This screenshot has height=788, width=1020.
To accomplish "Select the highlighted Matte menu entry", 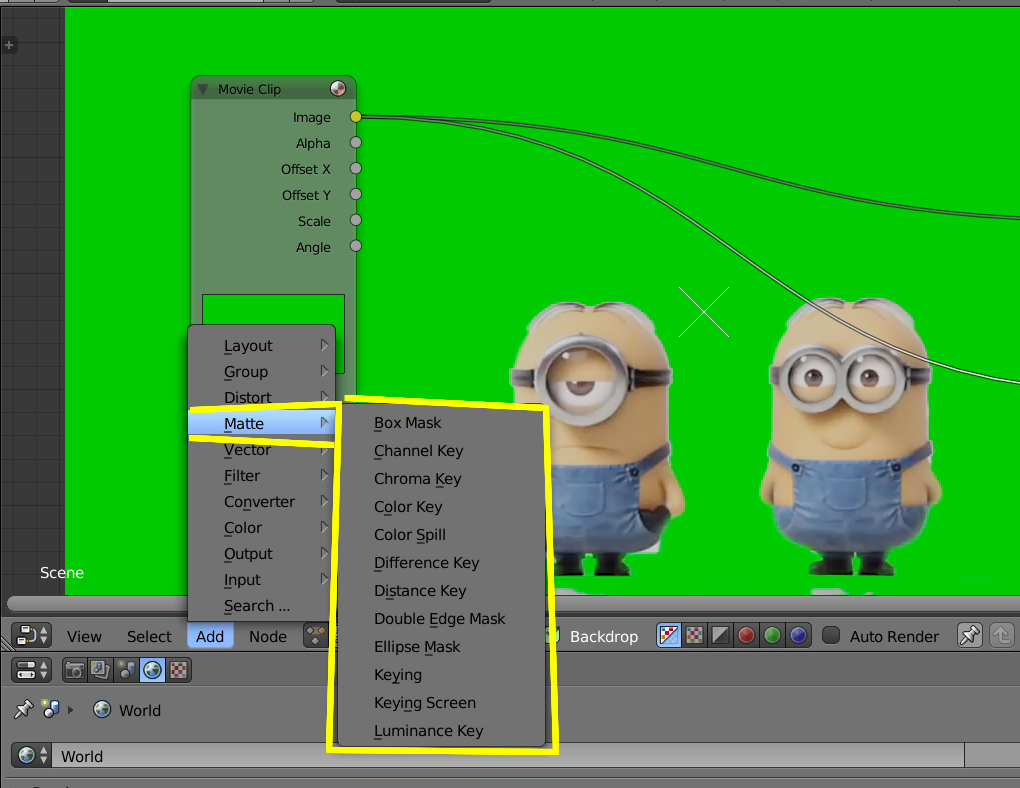I will click(262, 424).
